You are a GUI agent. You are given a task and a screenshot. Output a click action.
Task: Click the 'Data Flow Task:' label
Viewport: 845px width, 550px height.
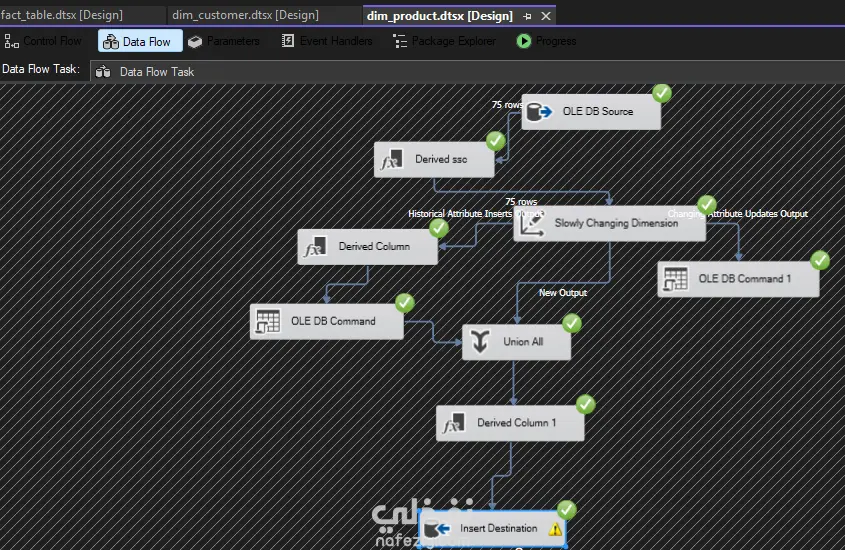pyautogui.click(x=41, y=69)
